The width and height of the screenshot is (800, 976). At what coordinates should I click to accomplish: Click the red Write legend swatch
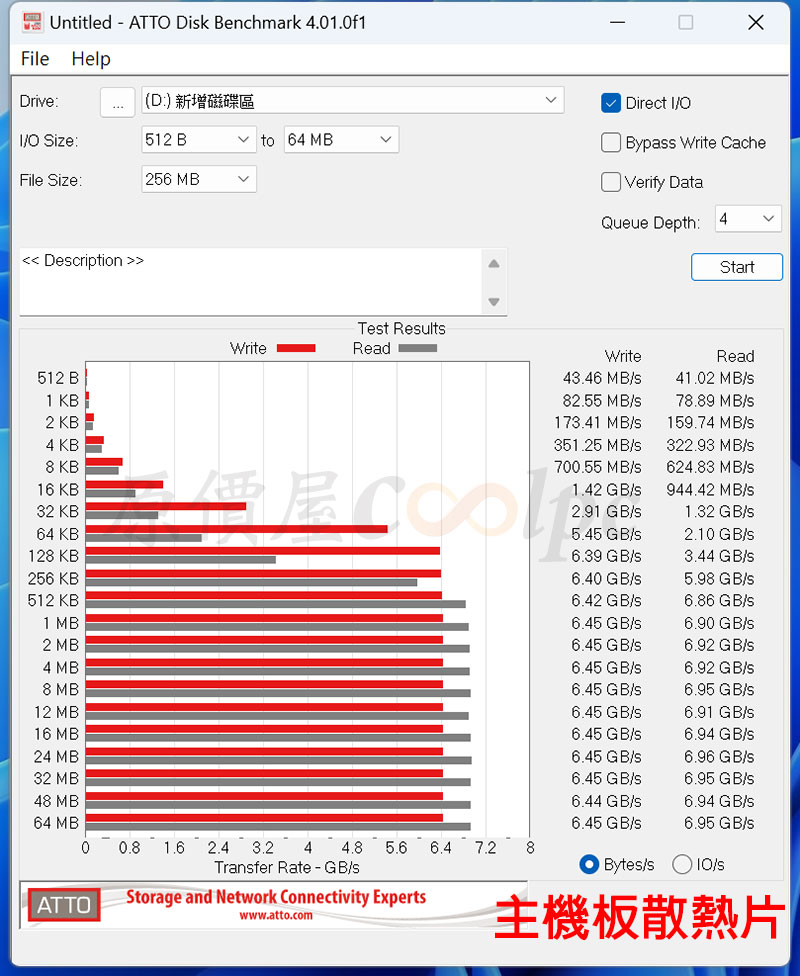pyautogui.click(x=296, y=349)
